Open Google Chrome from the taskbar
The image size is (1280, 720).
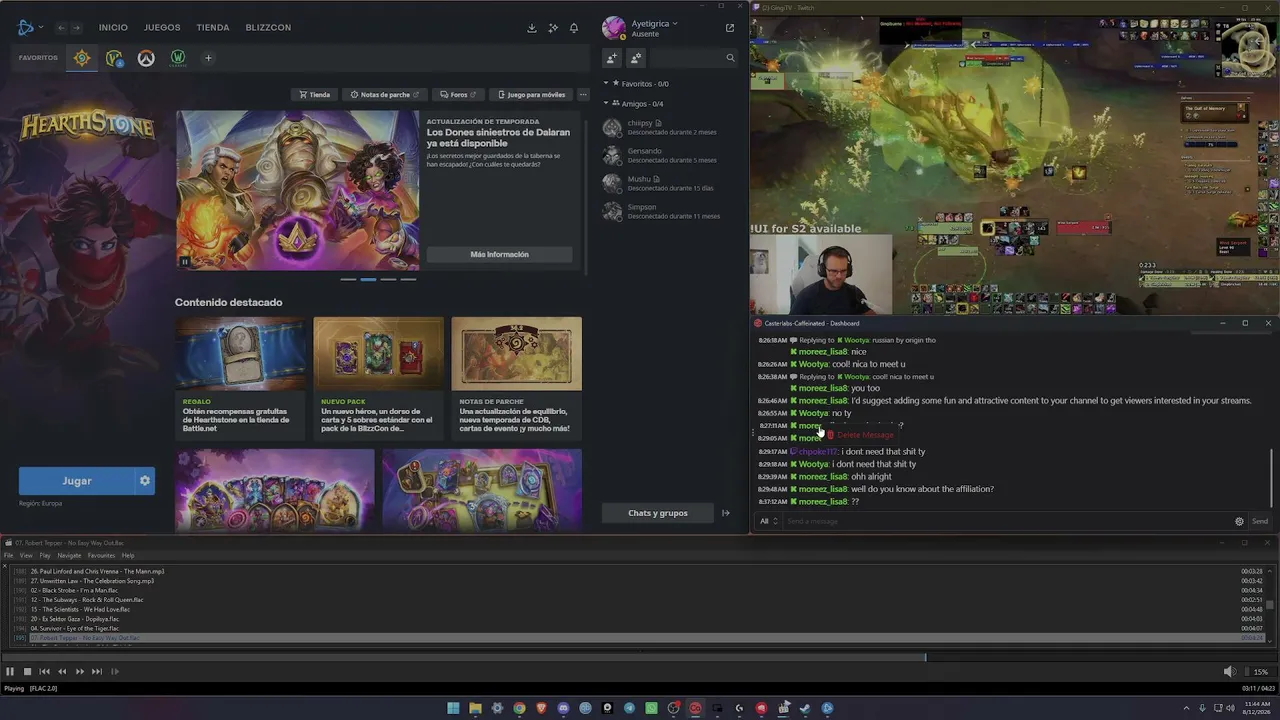tap(519, 708)
